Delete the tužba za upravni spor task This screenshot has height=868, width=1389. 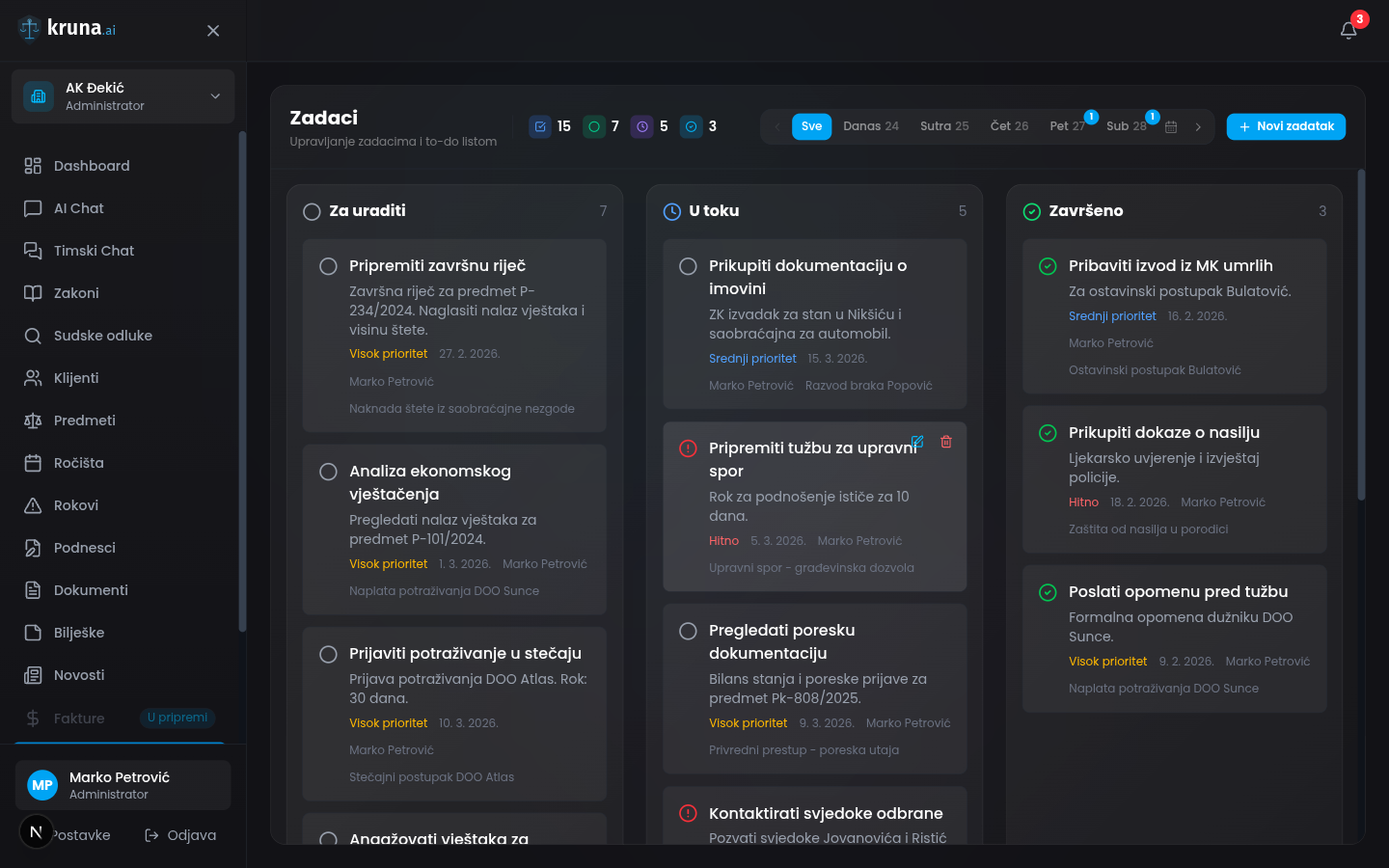[x=946, y=442]
